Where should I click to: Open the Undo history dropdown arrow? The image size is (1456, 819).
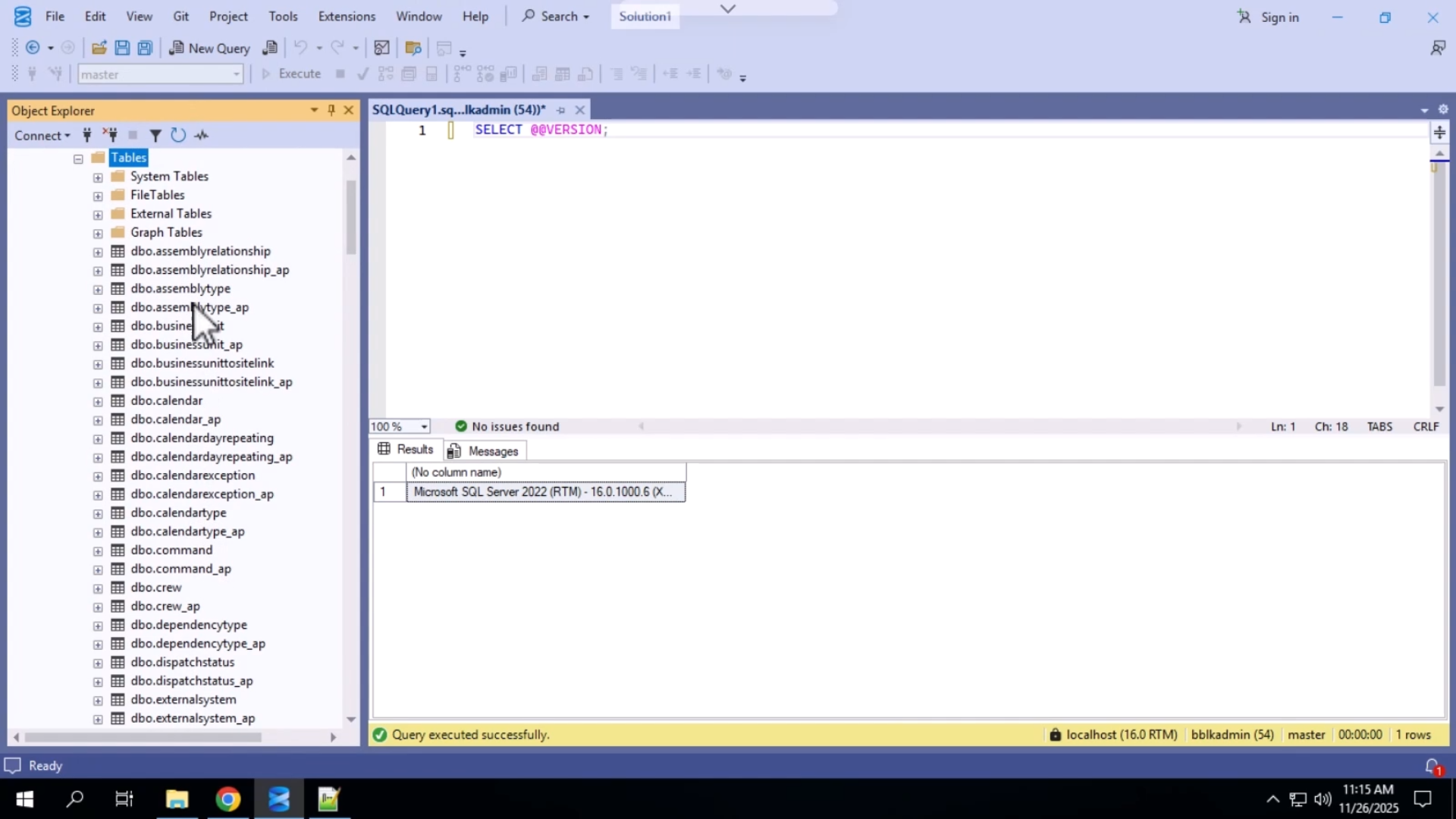click(x=319, y=48)
